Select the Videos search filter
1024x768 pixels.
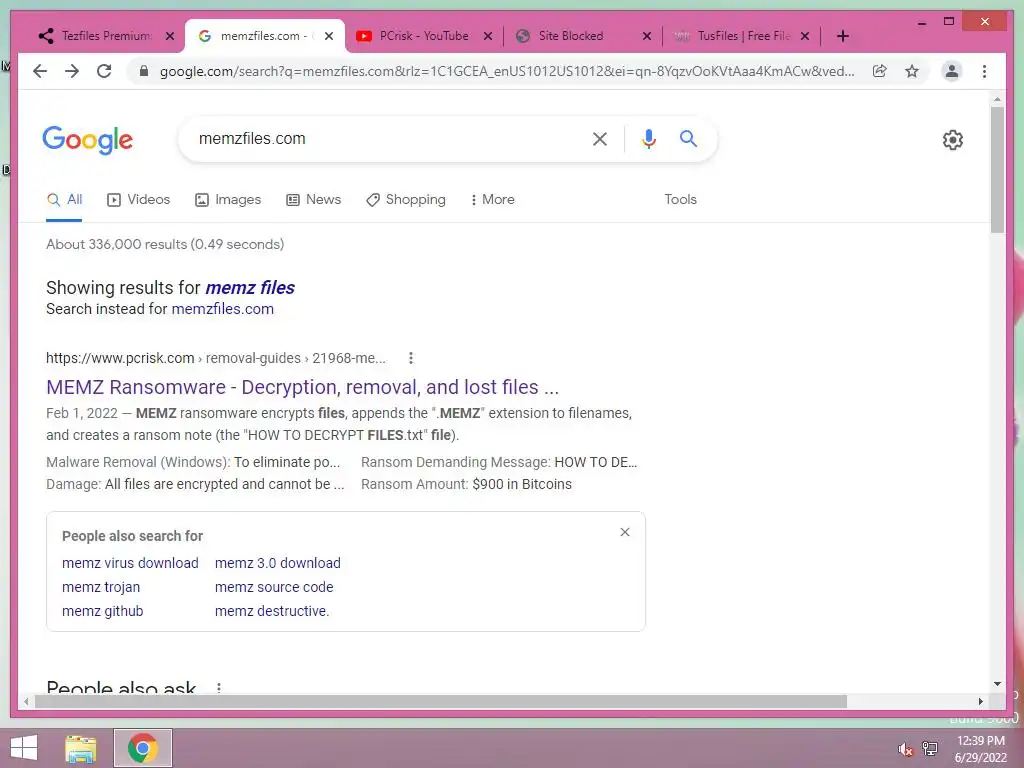tap(138, 200)
